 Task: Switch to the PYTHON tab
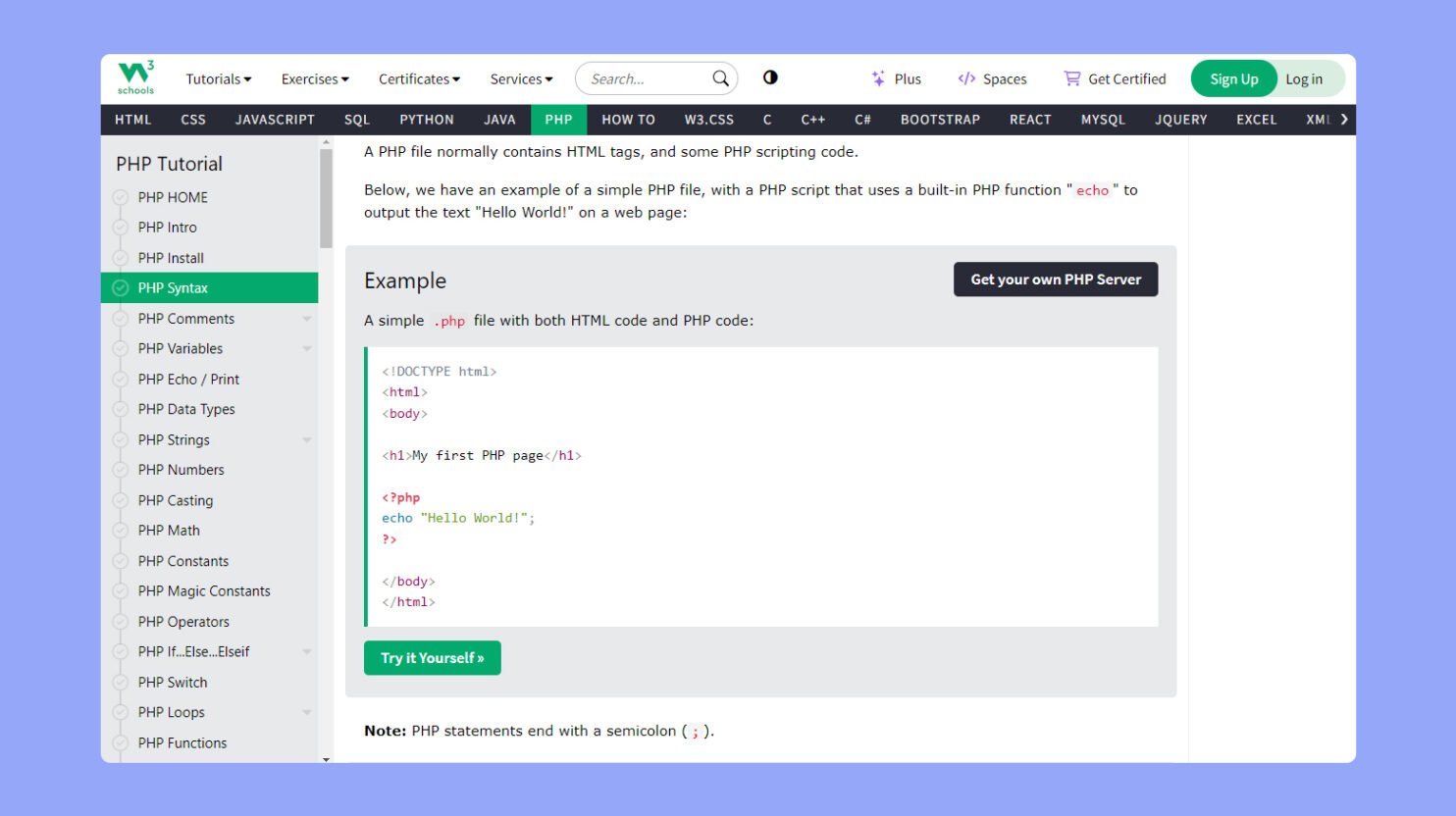point(426,119)
